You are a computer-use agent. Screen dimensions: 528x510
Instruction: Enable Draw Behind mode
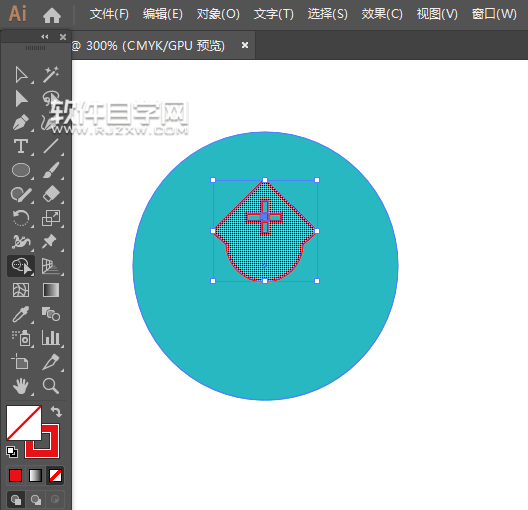point(36,500)
